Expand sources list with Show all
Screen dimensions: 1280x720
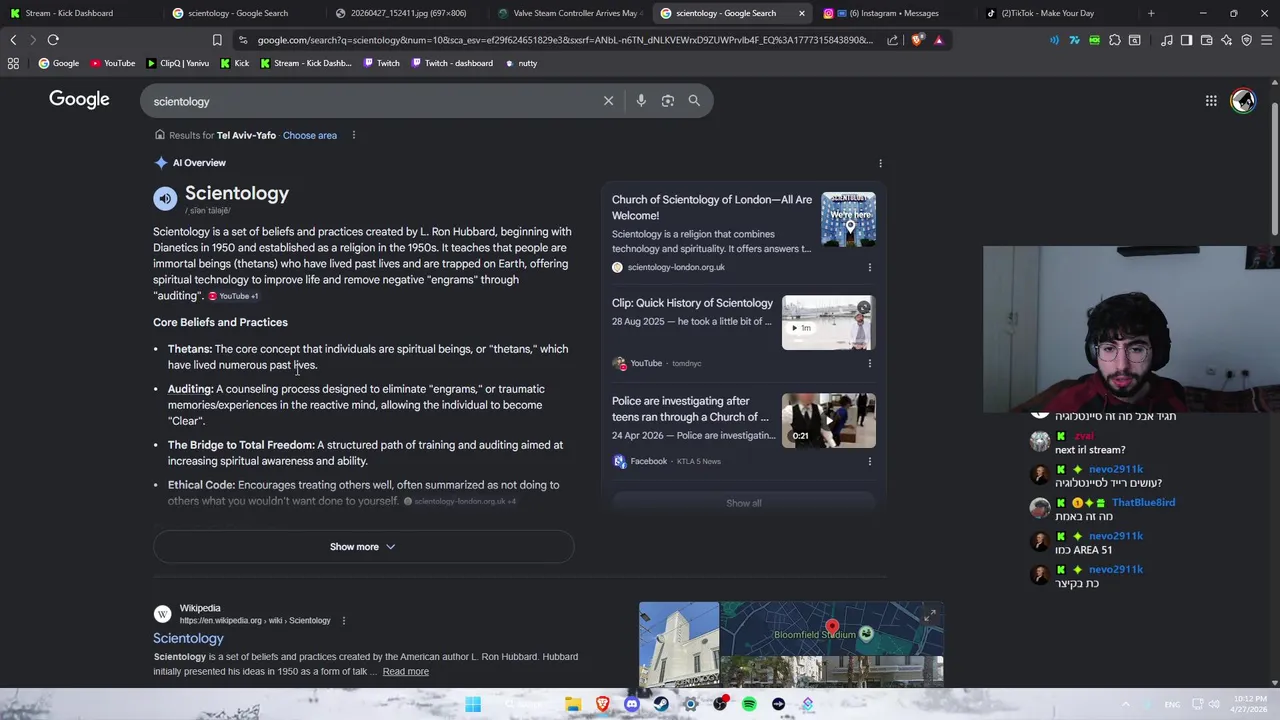coord(743,503)
